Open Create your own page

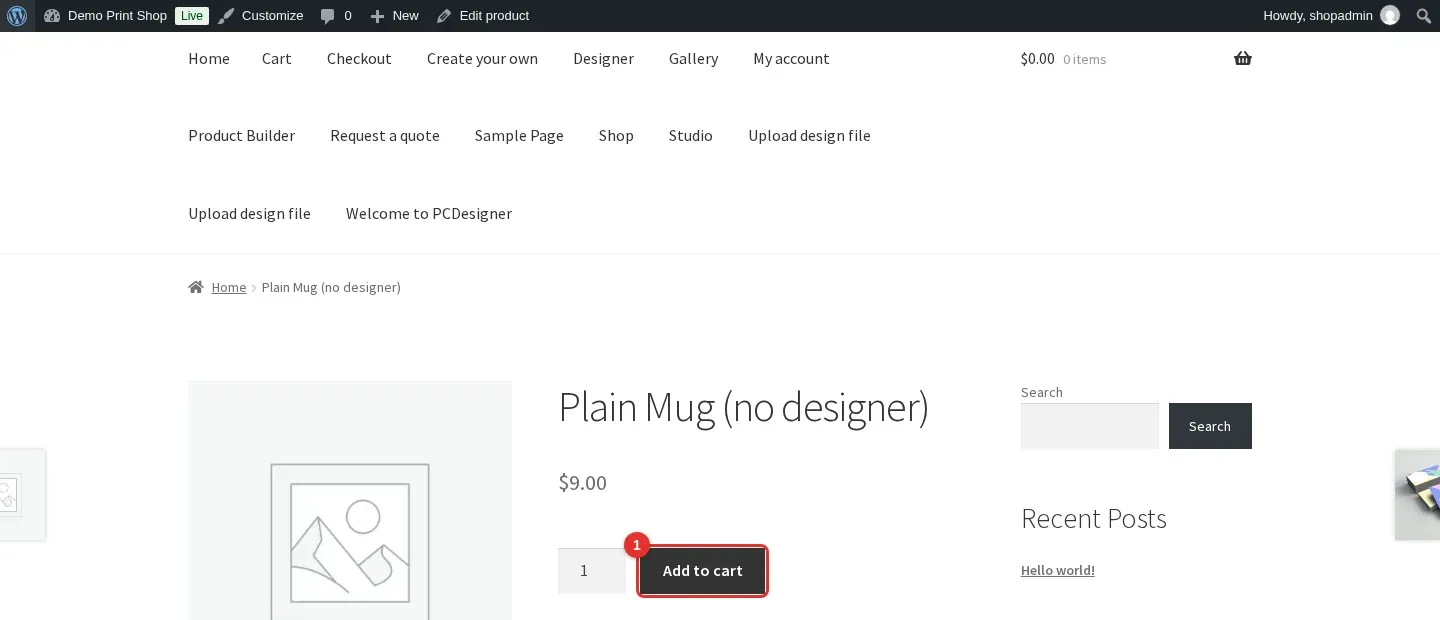click(482, 58)
